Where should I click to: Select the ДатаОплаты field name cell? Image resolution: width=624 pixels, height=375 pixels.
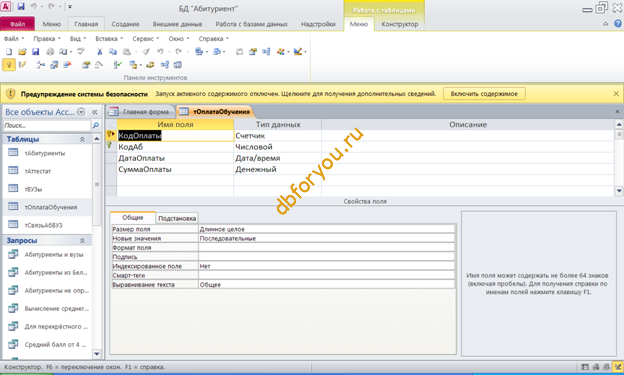point(175,158)
